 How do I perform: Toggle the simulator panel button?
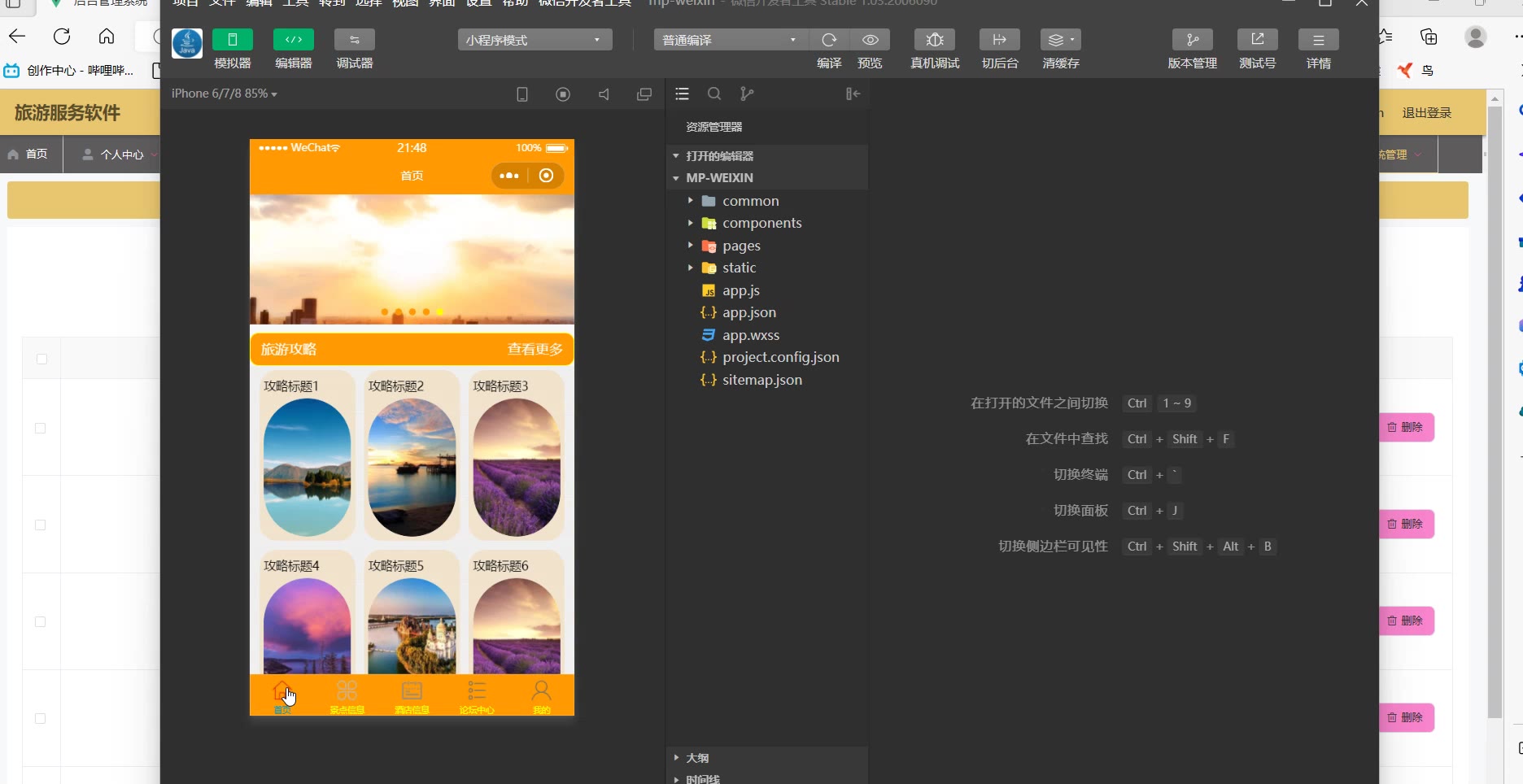click(x=232, y=40)
